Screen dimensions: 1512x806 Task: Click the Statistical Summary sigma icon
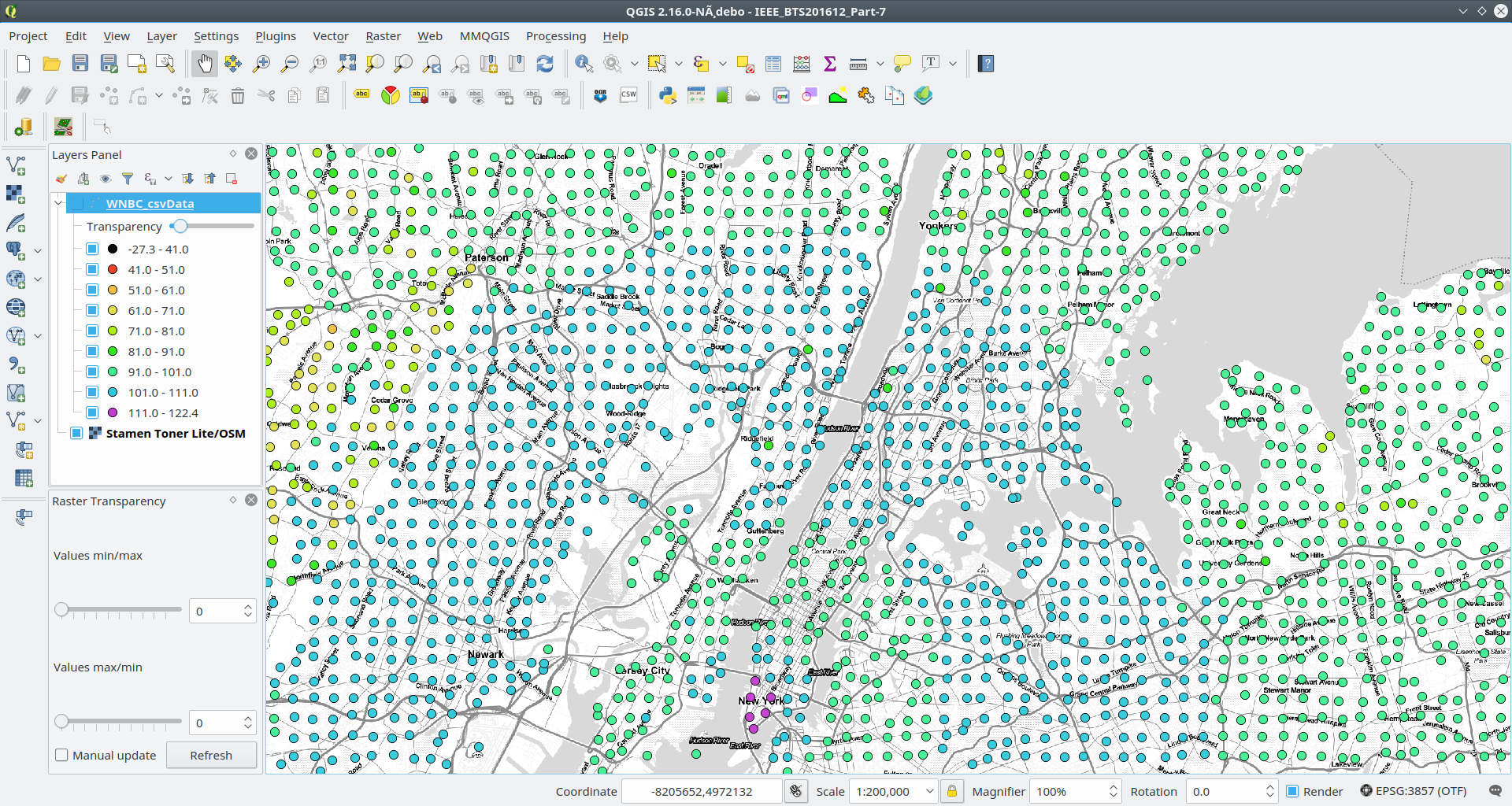coord(830,64)
